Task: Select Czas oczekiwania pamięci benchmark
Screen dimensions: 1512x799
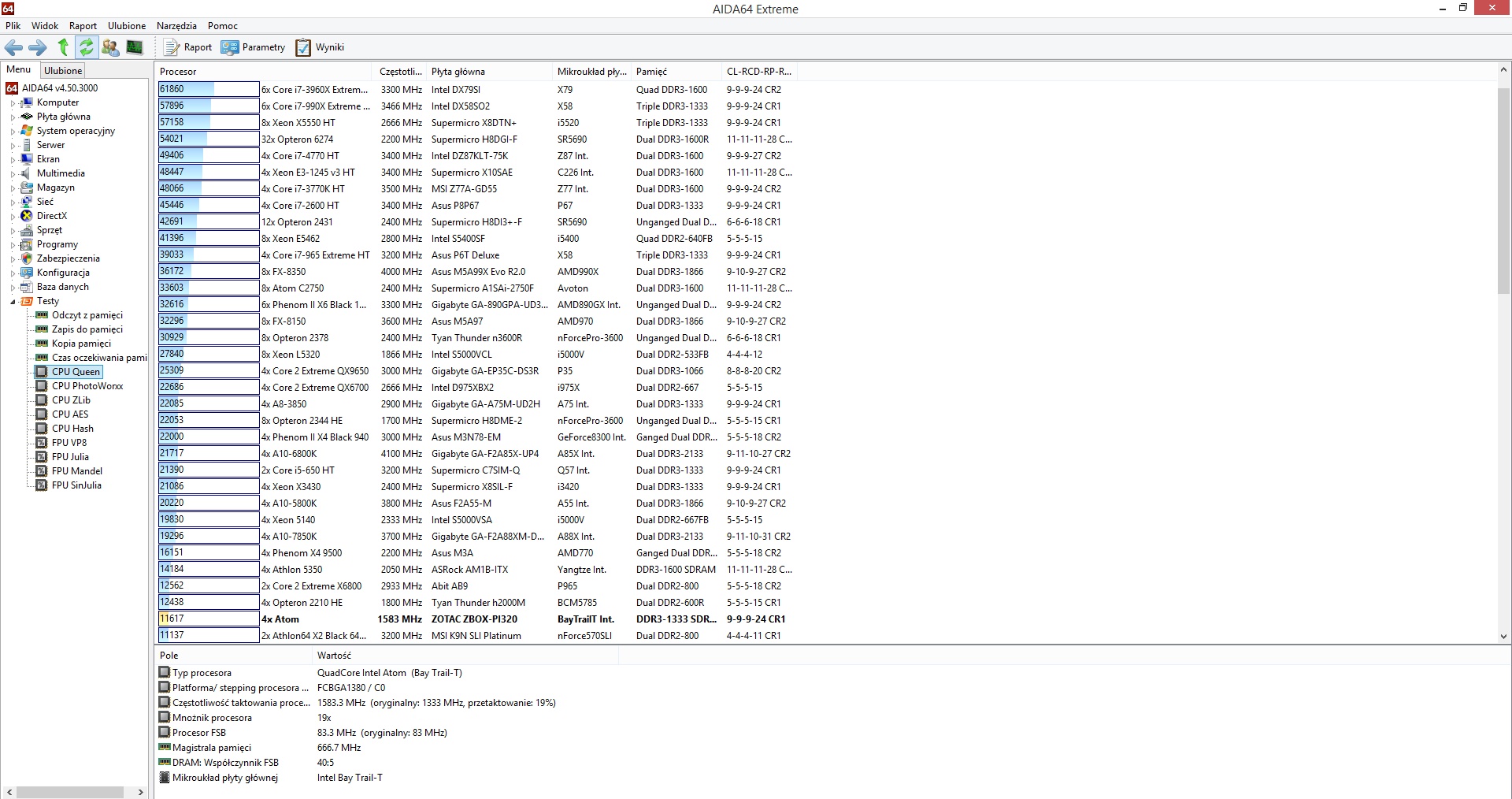Action: point(99,358)
